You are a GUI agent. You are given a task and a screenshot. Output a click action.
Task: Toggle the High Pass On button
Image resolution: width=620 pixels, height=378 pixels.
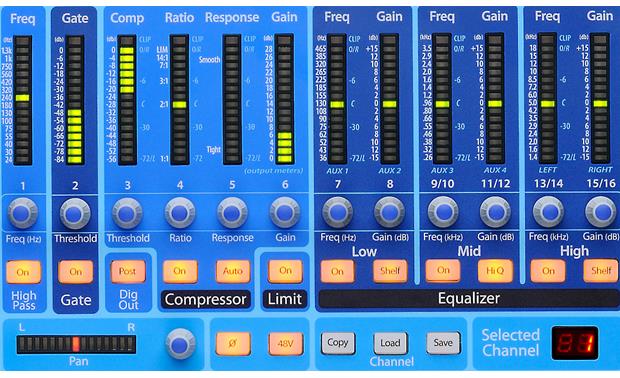coord(23,272)
